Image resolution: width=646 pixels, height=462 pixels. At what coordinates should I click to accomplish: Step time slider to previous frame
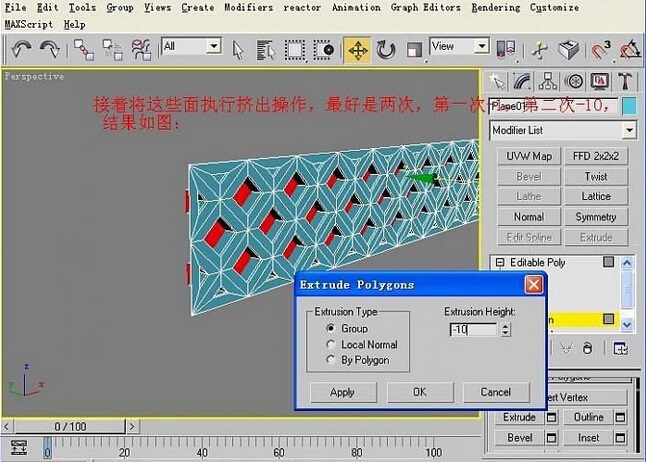coord(7,427)
